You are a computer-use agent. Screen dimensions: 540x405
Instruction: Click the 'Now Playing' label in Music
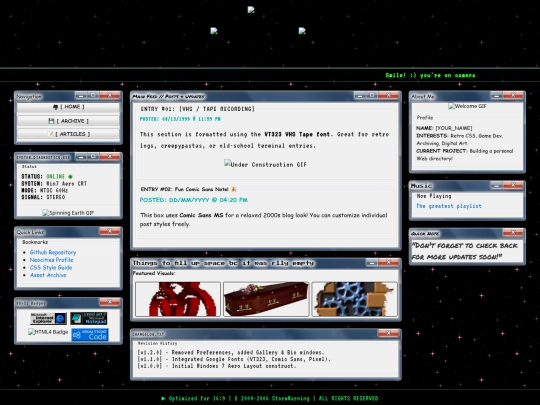[434, 196]
